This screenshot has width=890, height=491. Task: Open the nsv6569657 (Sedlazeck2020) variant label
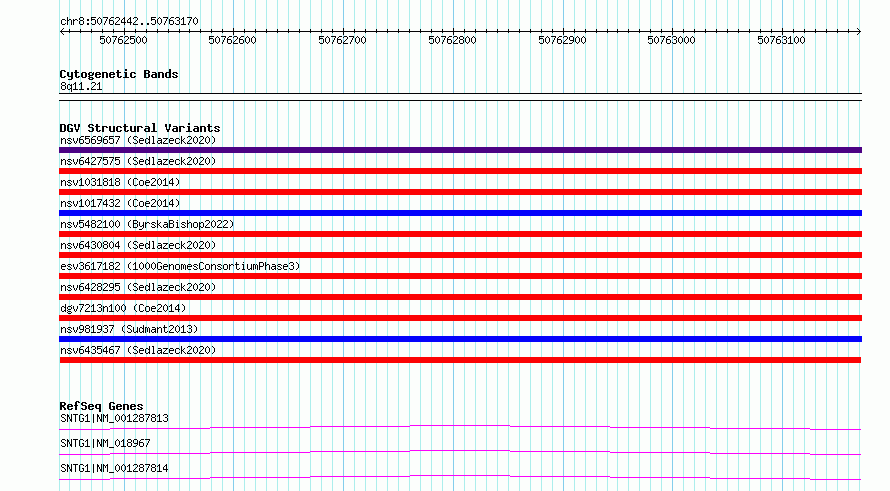pos(138,140)
